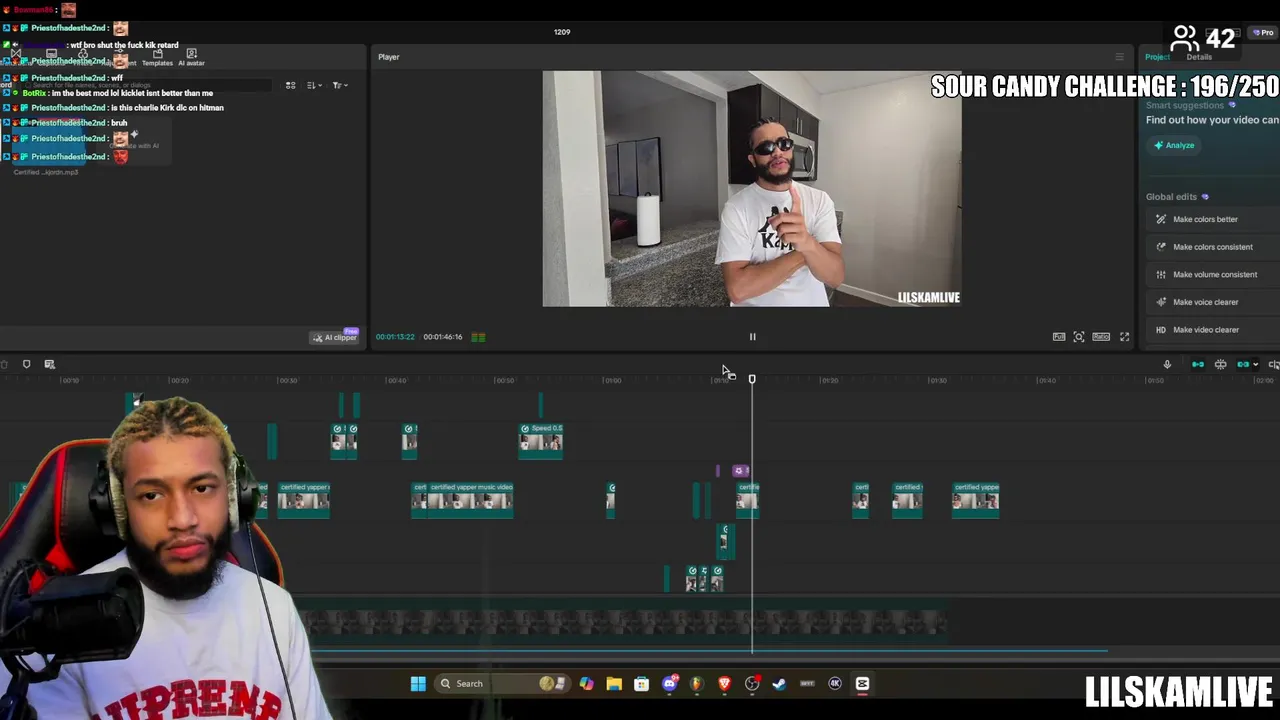Click the Analyze button
This screenshot has width=1280, height=720.
coord(1174,145)
